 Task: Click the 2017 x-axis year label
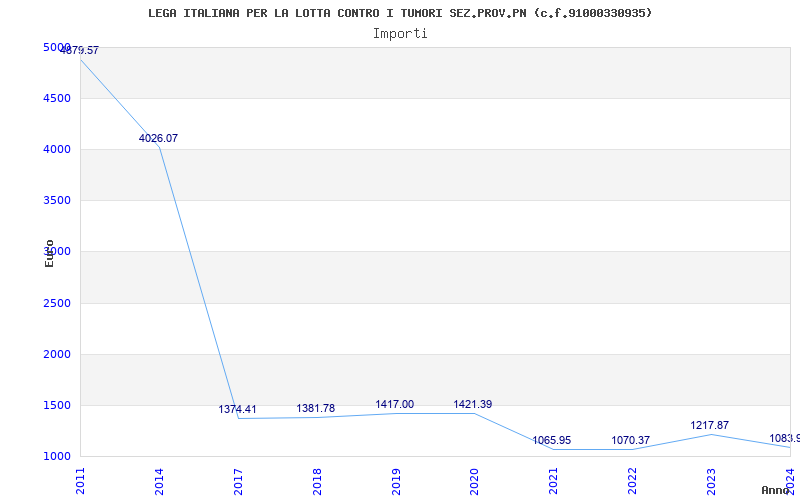(x=238, y=482)
